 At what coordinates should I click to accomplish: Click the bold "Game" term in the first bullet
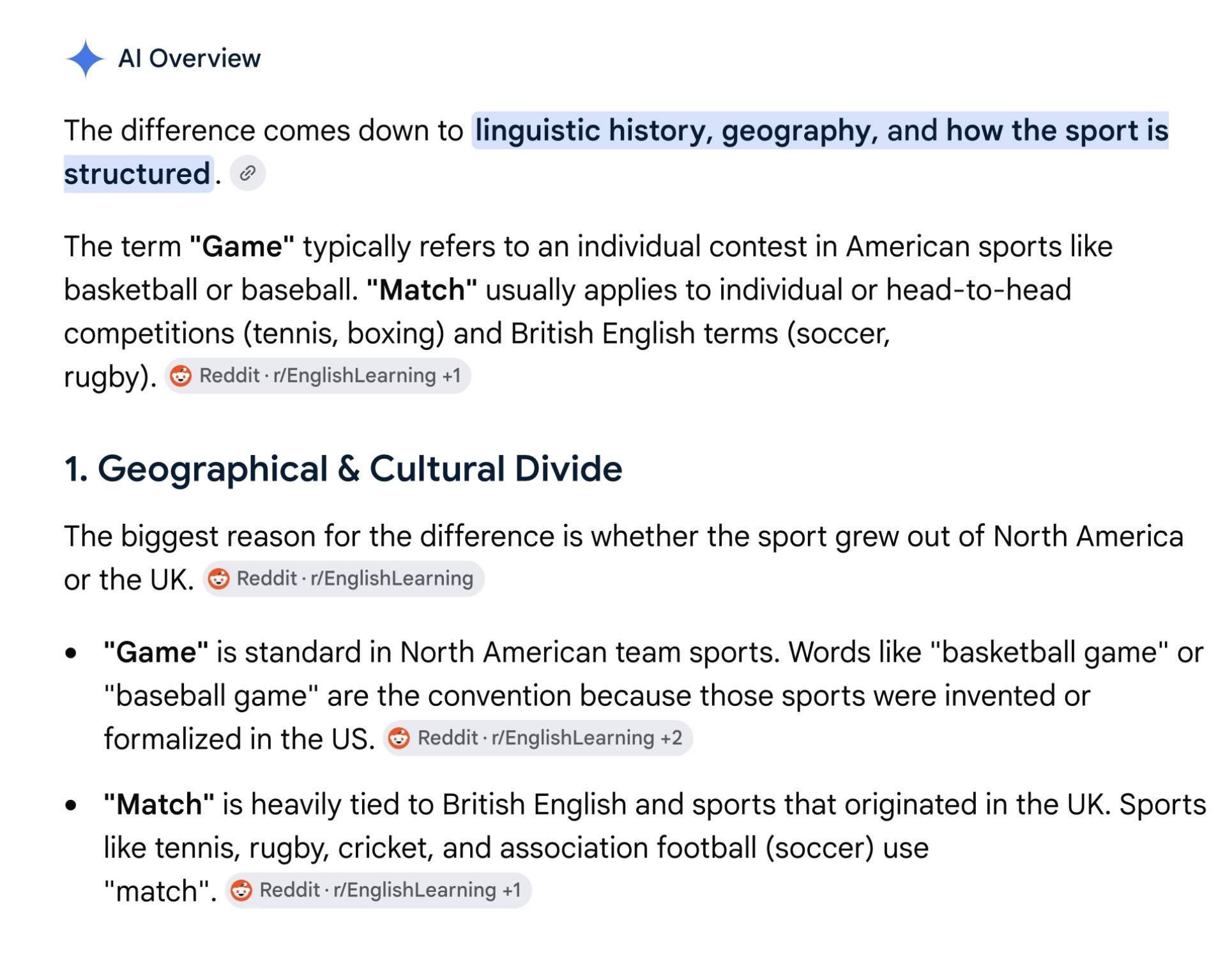[156, 652]
